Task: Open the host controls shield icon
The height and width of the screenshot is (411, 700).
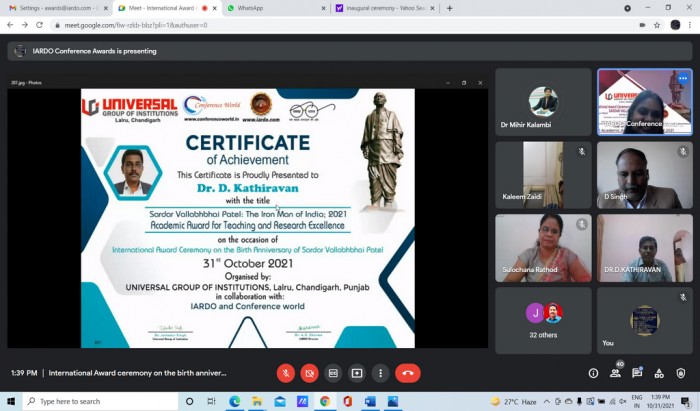Action: click(x=680, y=373)
